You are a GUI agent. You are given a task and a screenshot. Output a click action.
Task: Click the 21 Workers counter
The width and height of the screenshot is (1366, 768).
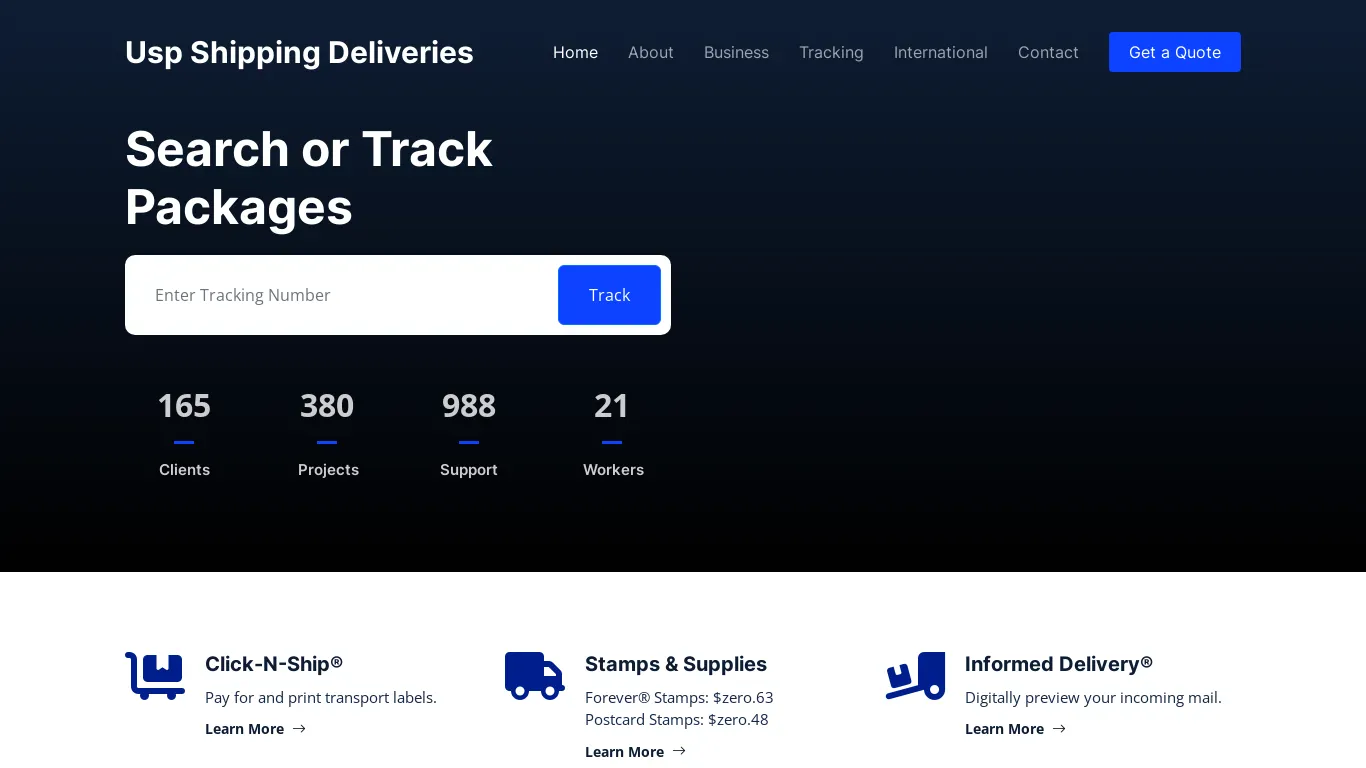[x=613, y=433]
